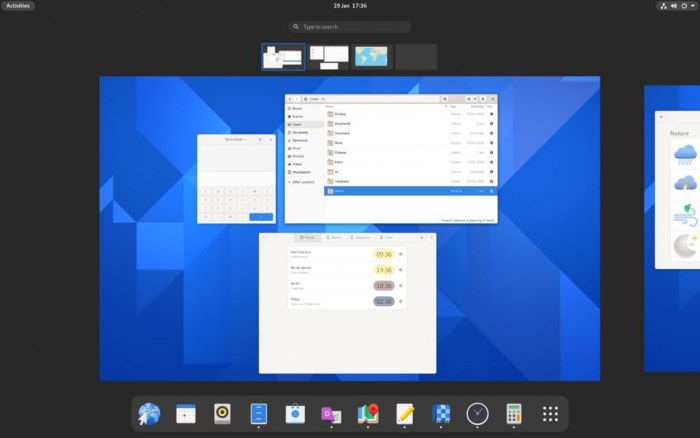700x438 pixels.
Task: Launch the Calendar app in the dock
Action: [186, 414]
